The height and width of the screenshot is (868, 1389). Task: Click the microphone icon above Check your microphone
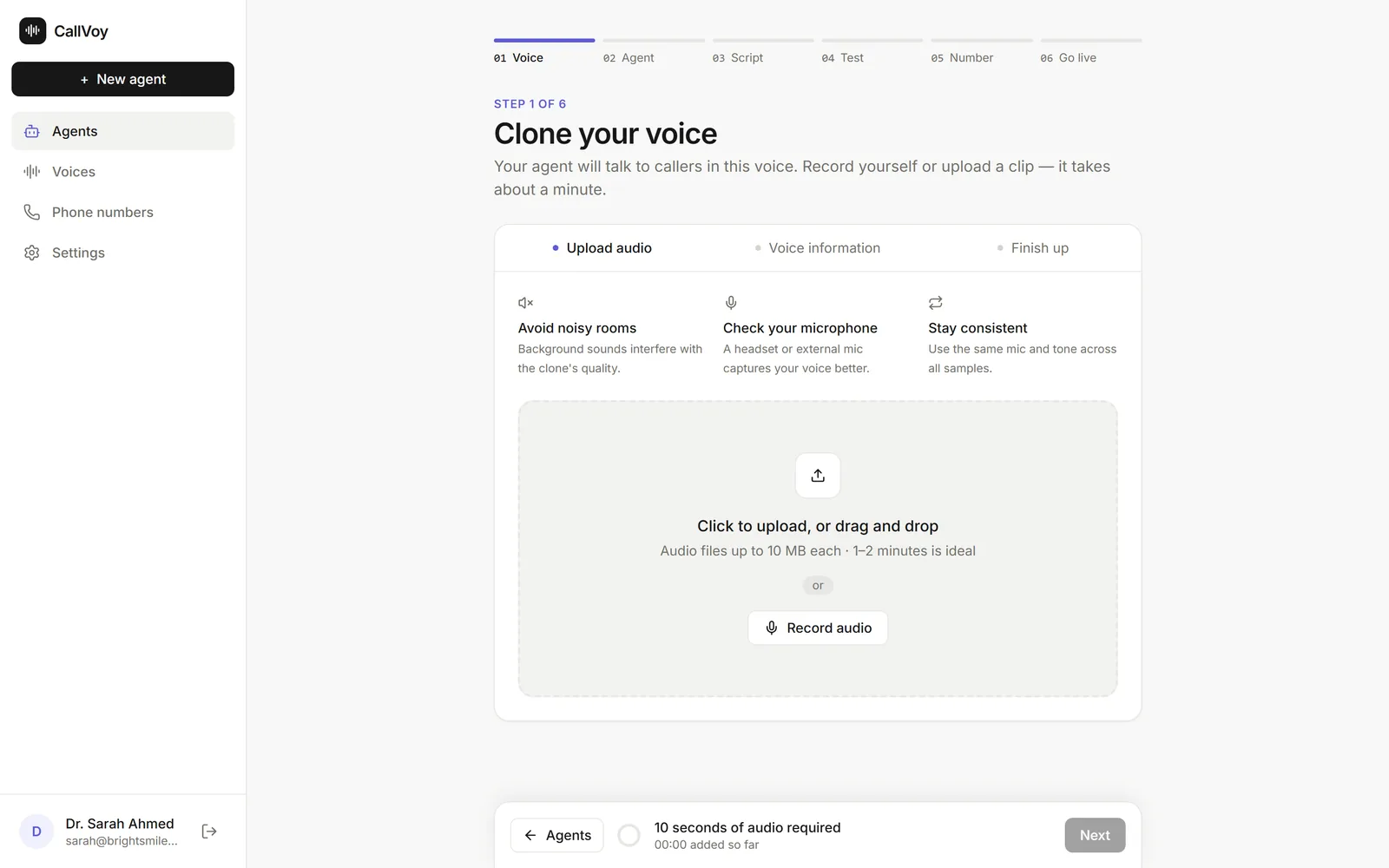(x=731, y=303)
